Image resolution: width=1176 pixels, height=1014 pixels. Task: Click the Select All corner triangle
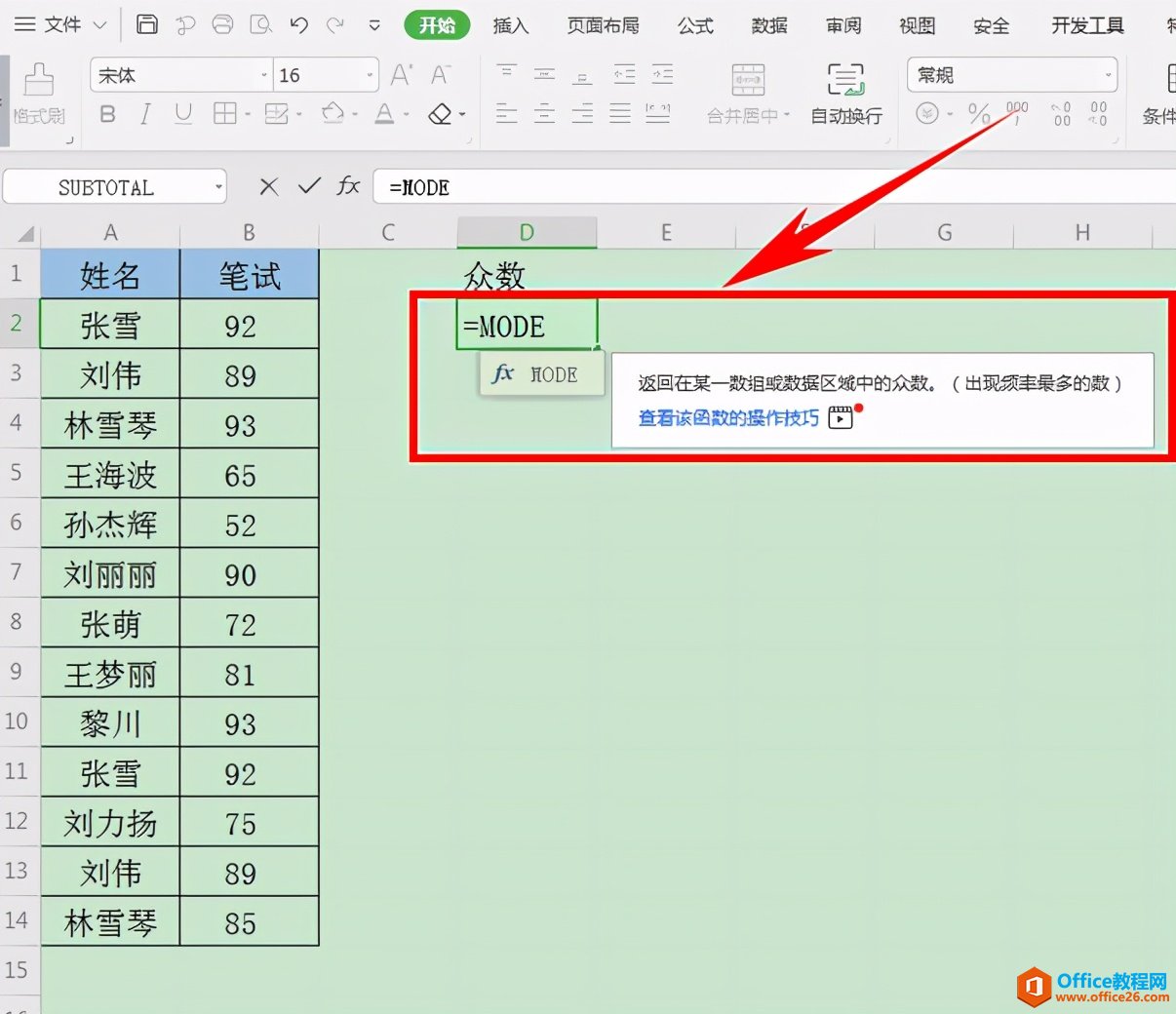(x=24, y=233)
